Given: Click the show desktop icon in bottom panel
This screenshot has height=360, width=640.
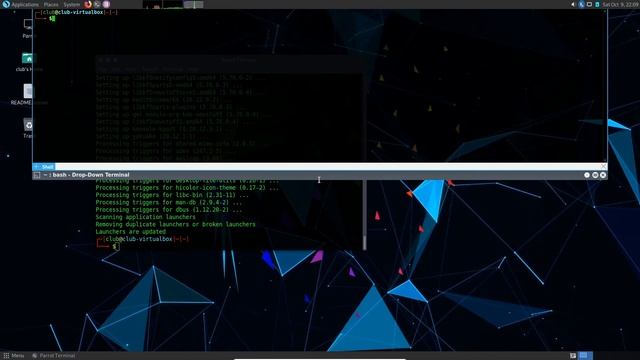Looking at the screenshot, I should tap(573, 356).
